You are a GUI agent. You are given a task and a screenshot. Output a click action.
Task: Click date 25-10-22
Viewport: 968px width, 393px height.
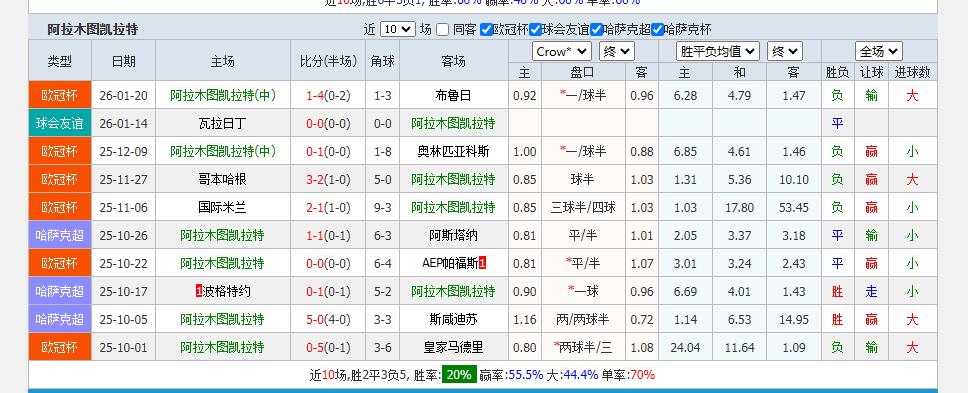(x=123, y=263)
